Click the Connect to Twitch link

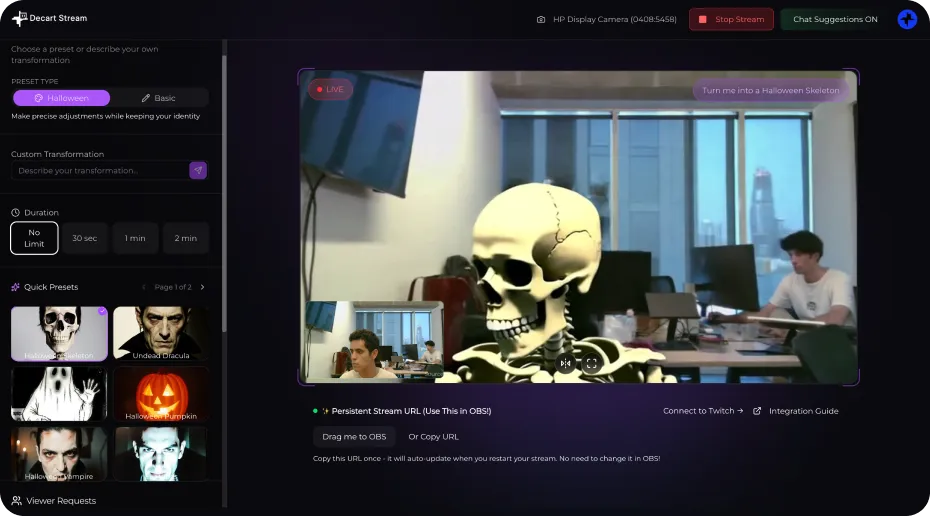point(703,411)
